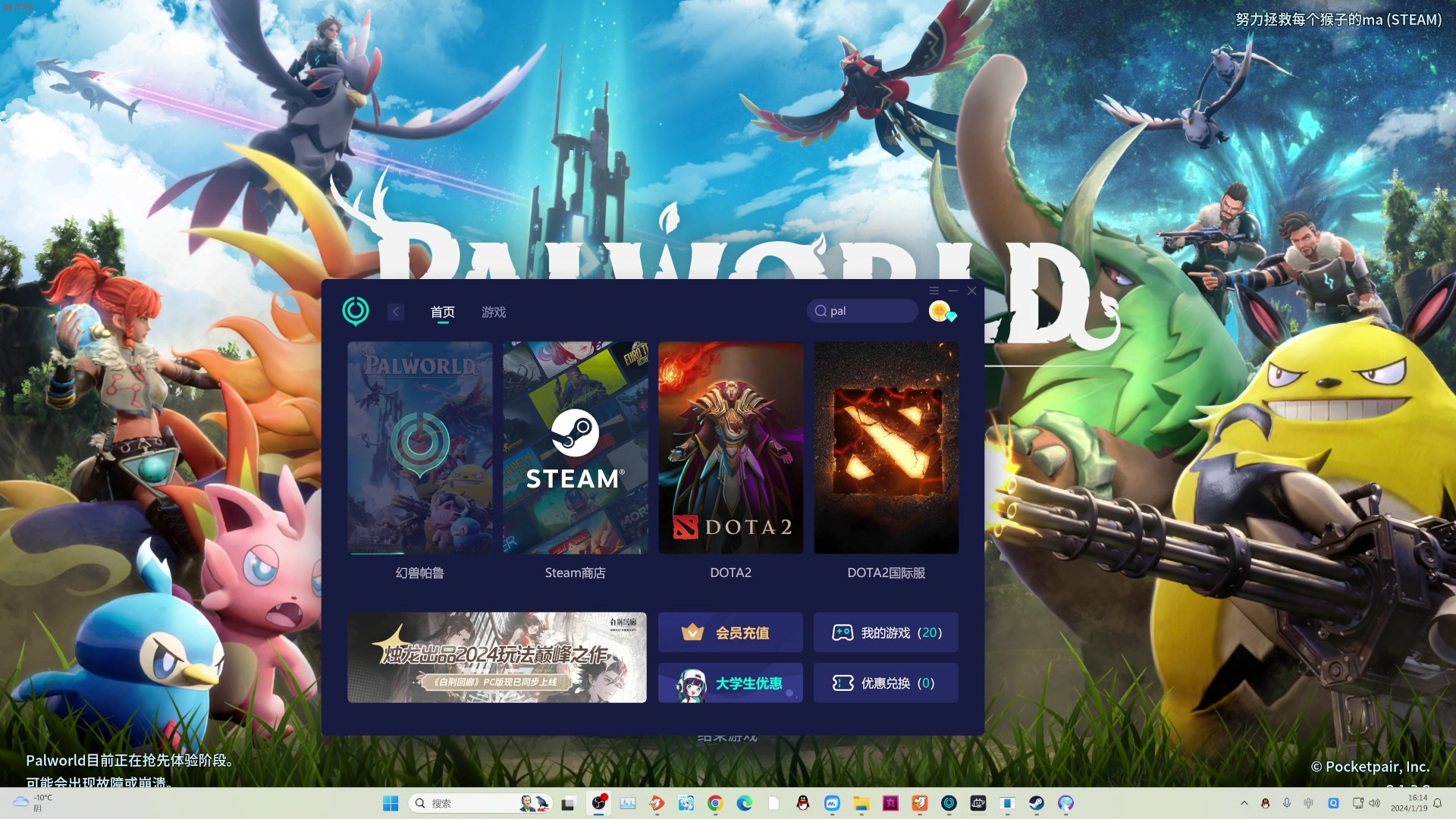1456x819 pixels.
Task: Click the gamepad icon on 我的游戏
Action: coord(843,632)
